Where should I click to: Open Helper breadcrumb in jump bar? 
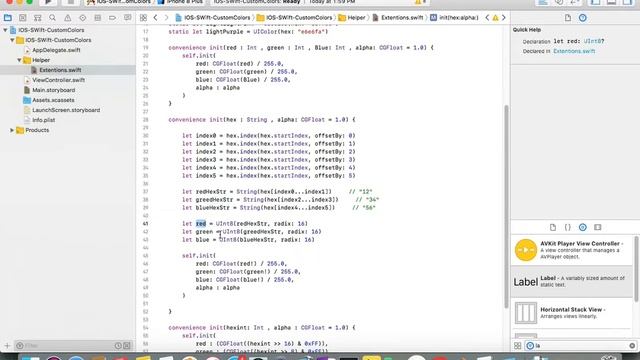click(x=352, y=18)
